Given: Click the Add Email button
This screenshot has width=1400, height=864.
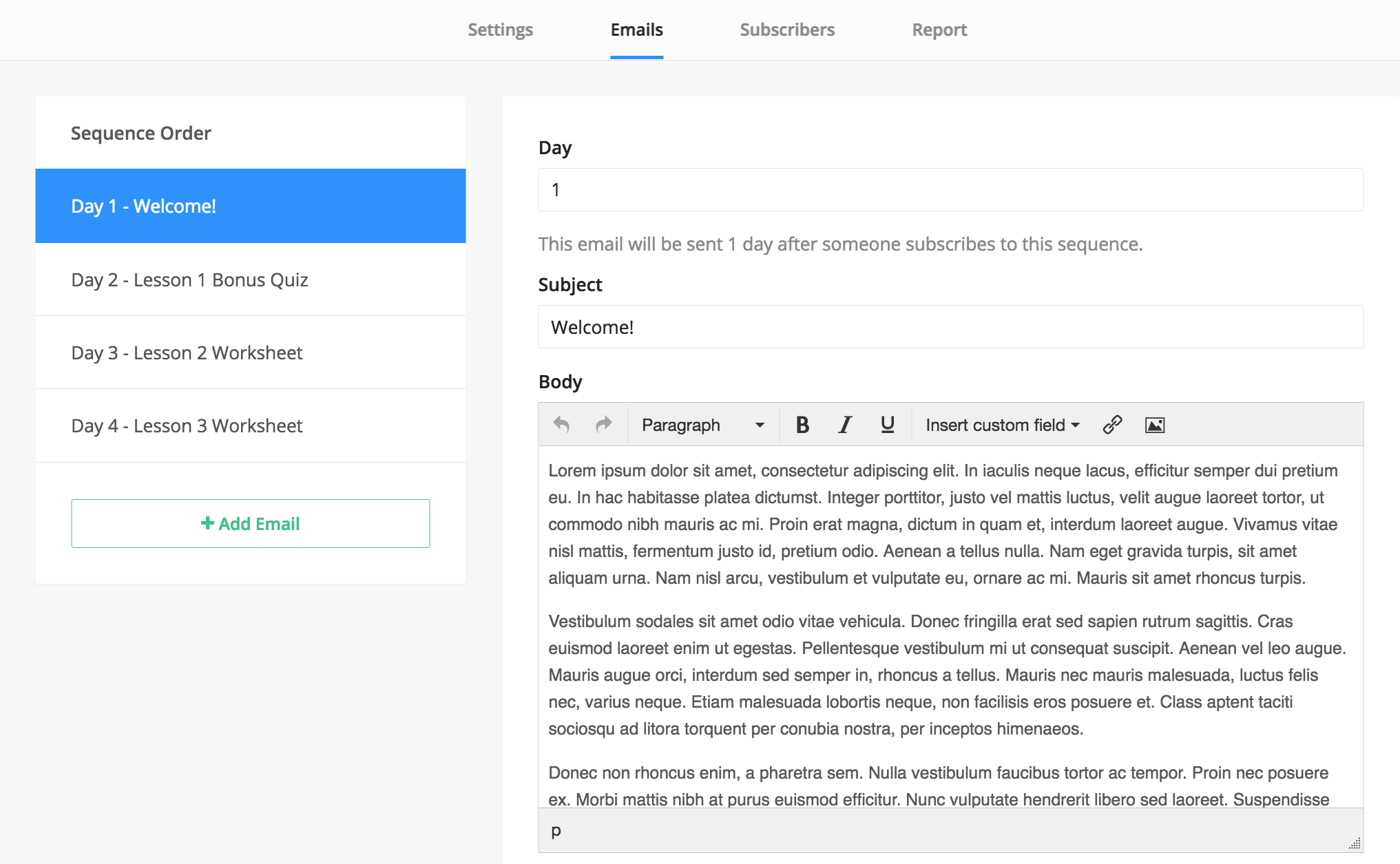Looking at the screenshot, I should (250, 523).
